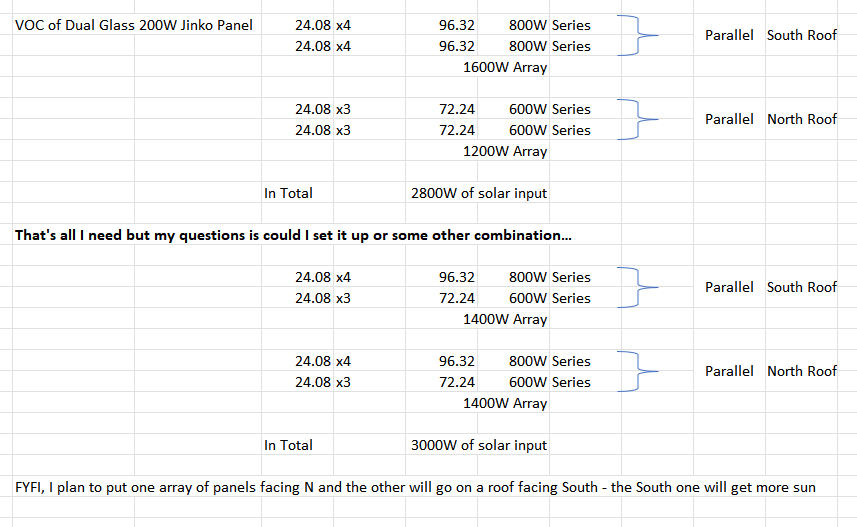This screenshot has width=857, height=527.
Task: Click the 1400W Array cell above 3000W total
Action: click(x=505, y=403)
